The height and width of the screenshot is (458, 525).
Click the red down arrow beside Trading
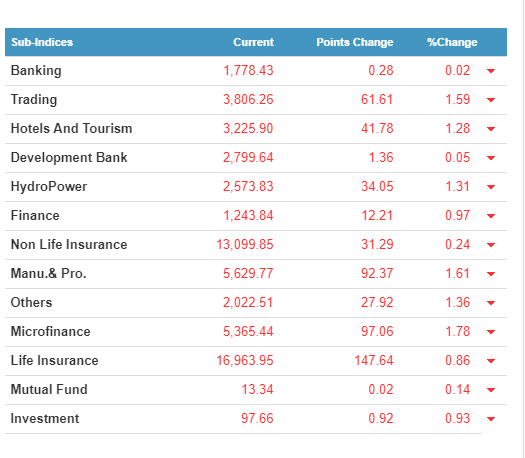[491, 100]
